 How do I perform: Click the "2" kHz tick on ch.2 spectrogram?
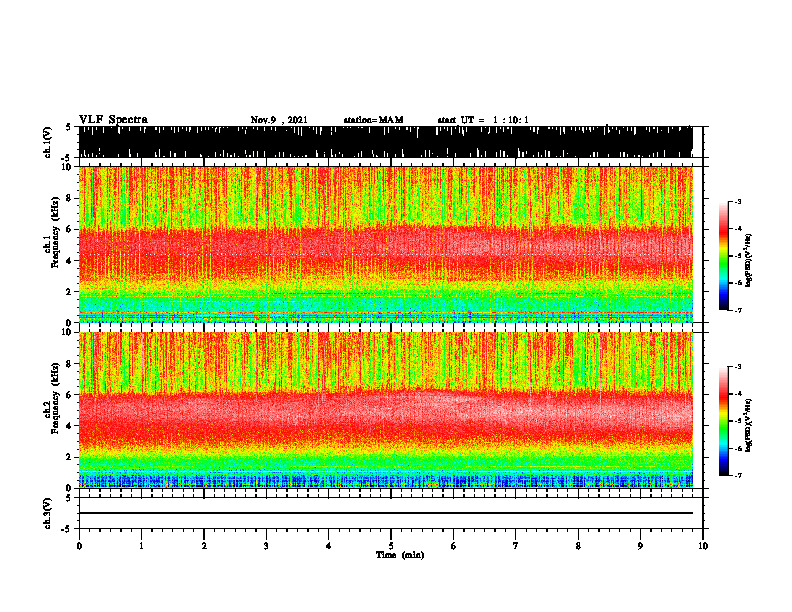tap(70, 457)
